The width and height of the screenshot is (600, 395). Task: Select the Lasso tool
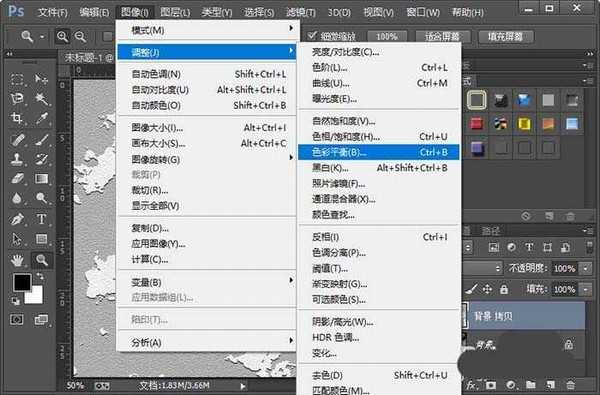coord(17,99)
